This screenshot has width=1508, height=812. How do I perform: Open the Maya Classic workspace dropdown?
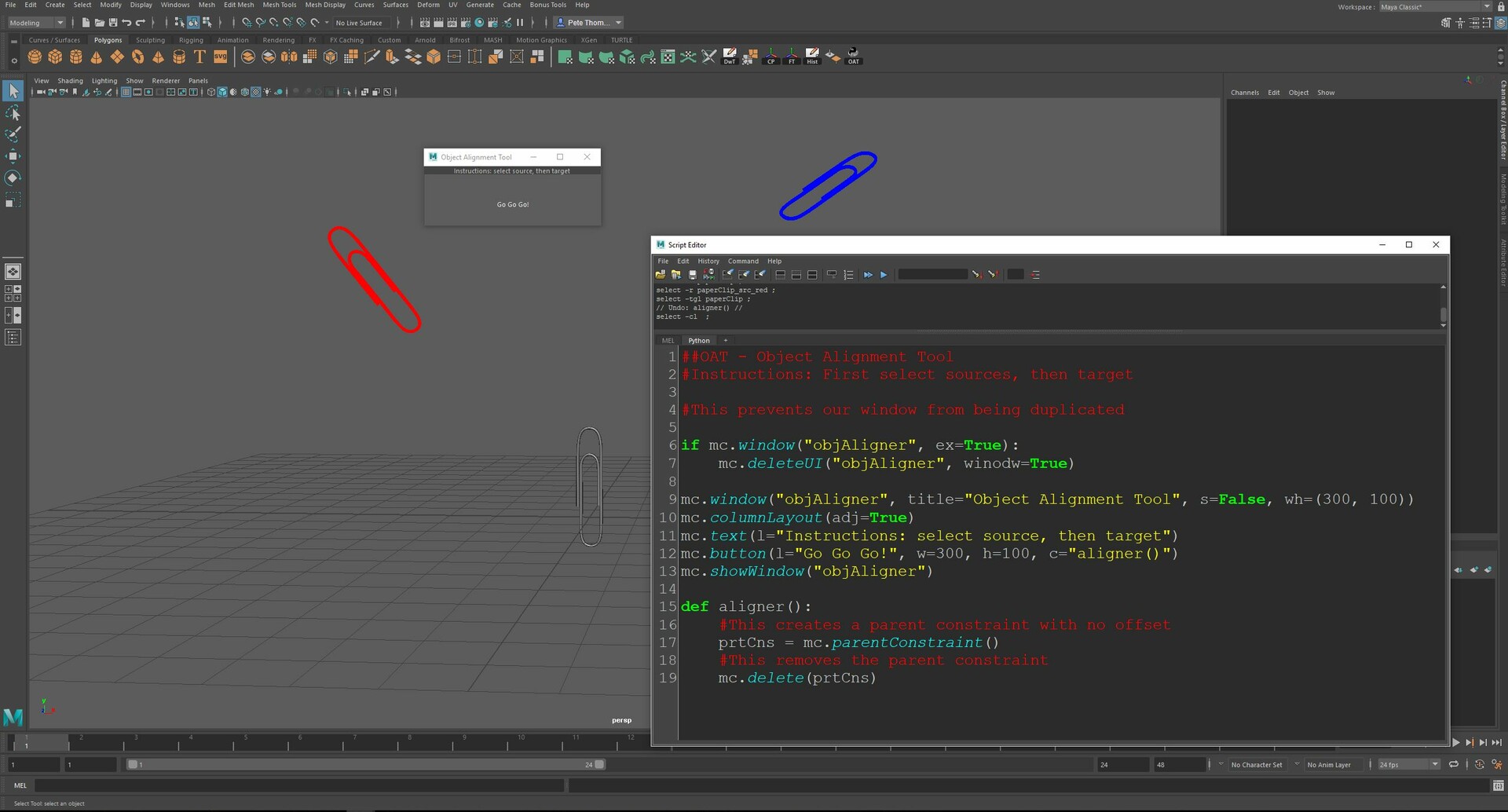tap(1487, 6)
